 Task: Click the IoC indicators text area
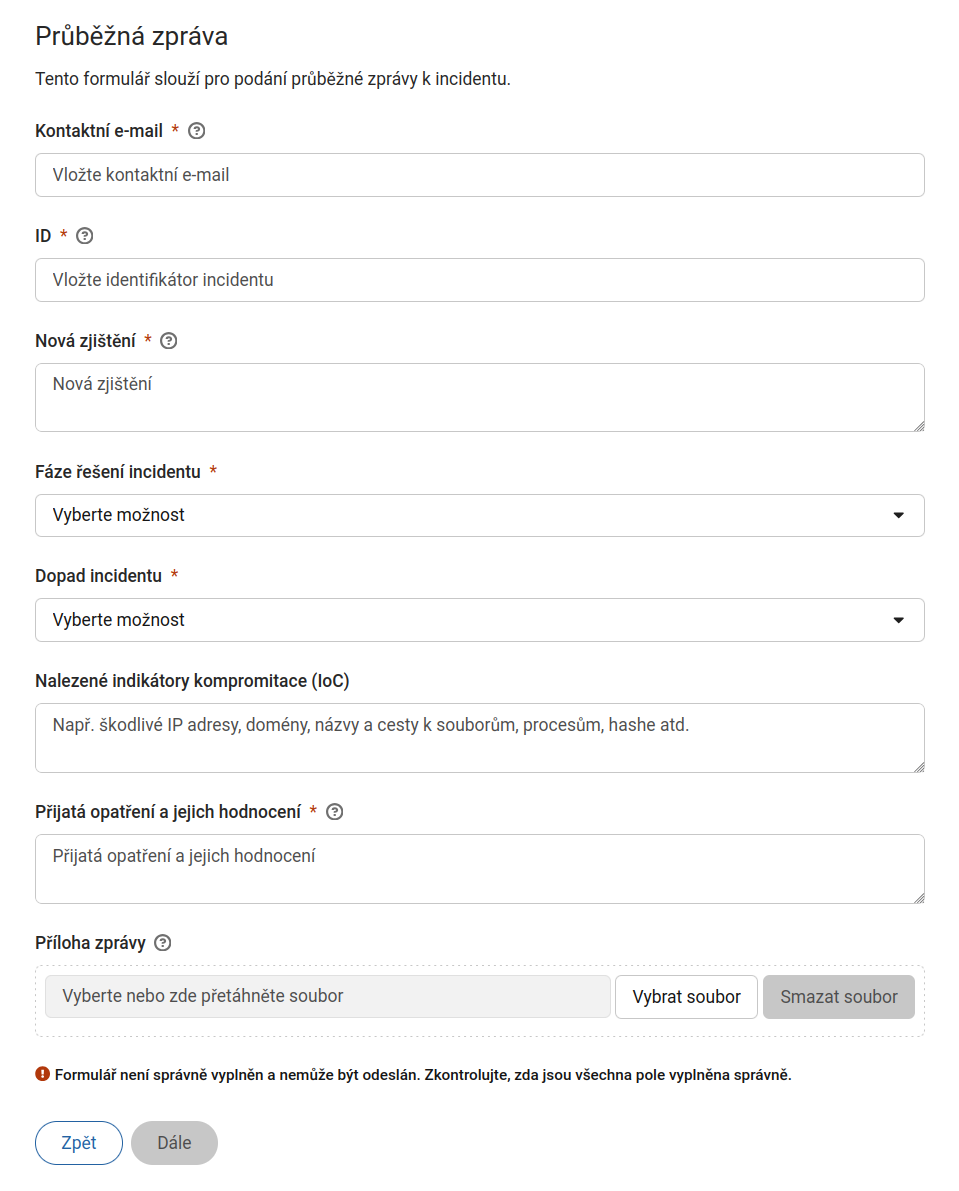480,738
